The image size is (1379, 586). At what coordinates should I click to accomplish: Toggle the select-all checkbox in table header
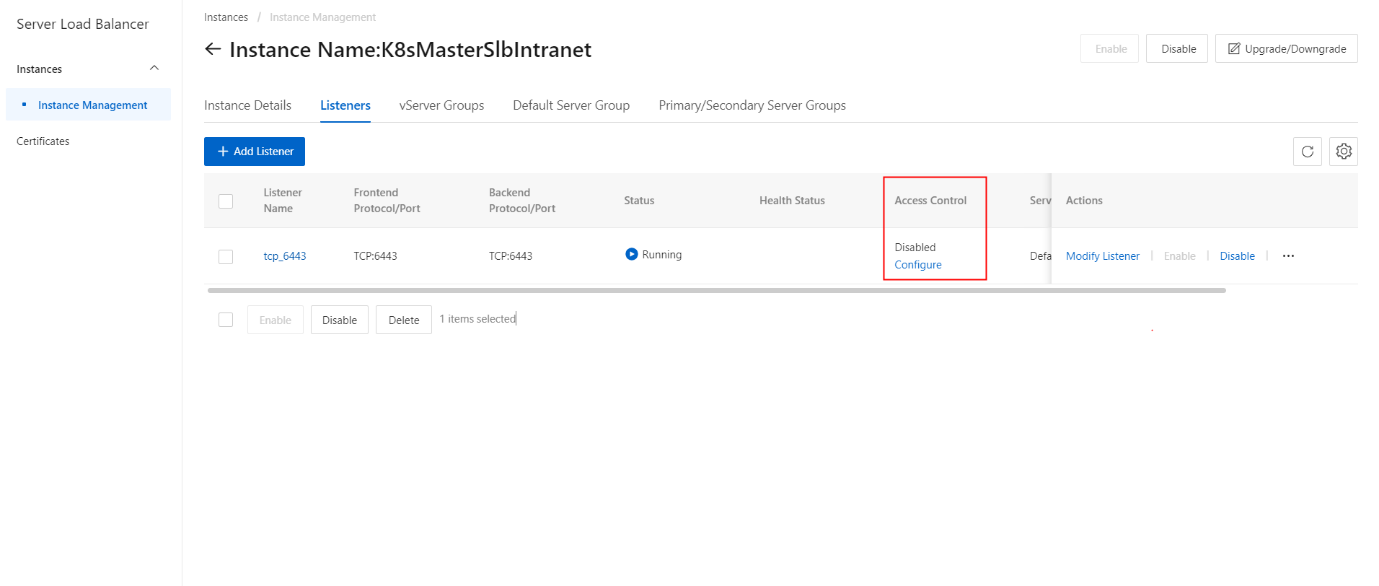pos(226,201)
